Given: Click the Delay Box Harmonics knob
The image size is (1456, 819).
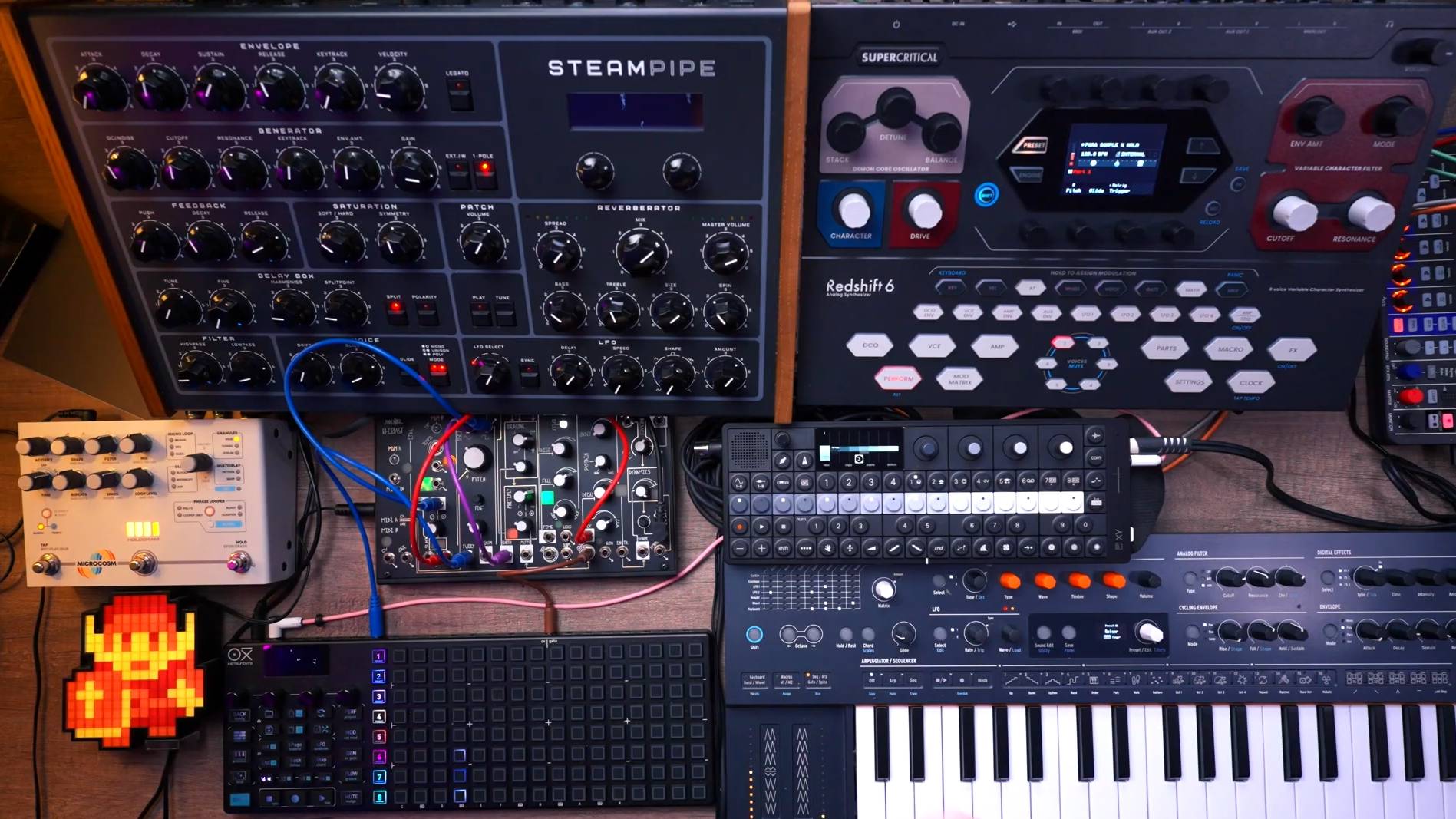Looking at the screenshot, I should (x=292, y=308).
